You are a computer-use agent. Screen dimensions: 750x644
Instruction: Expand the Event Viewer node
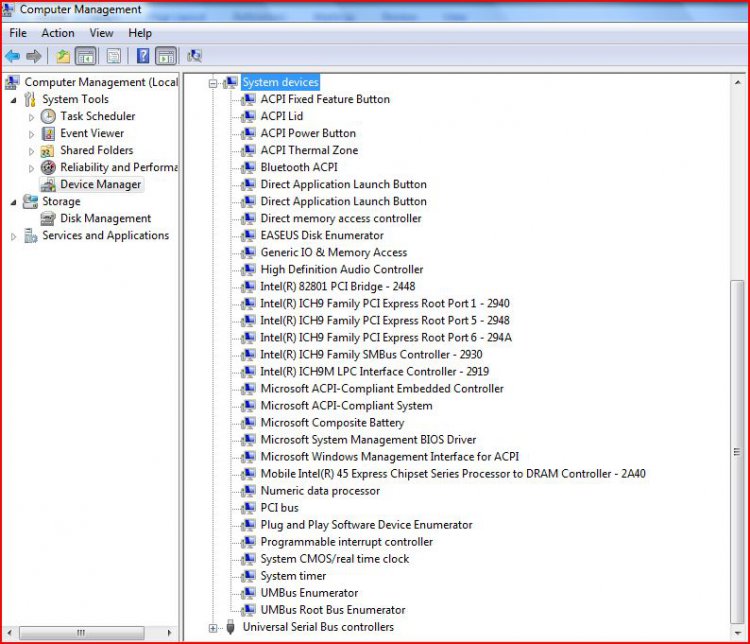[x=31, y=133]
